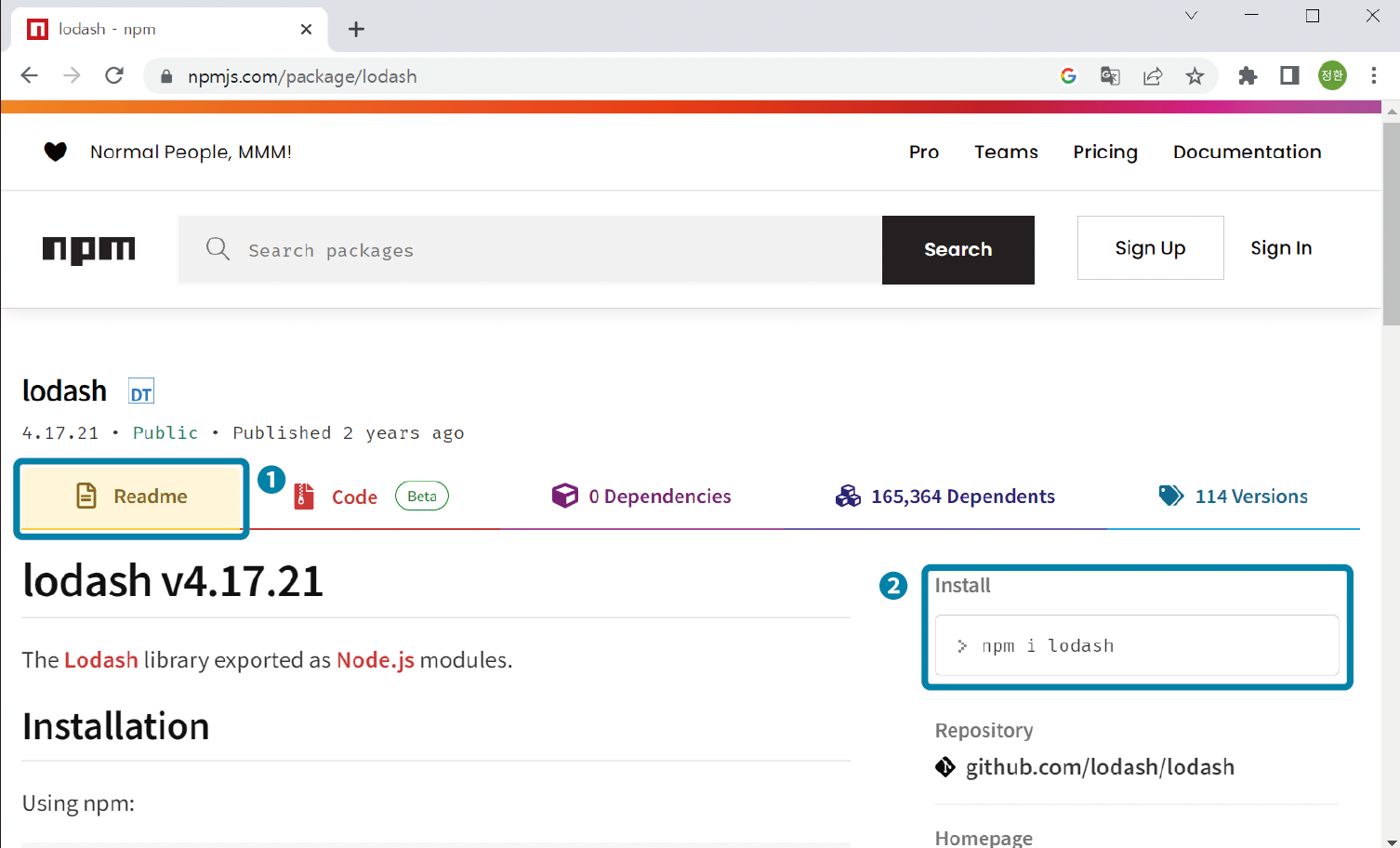Open a new browser tab
1400x848 pixels.
tap(356, 30)
